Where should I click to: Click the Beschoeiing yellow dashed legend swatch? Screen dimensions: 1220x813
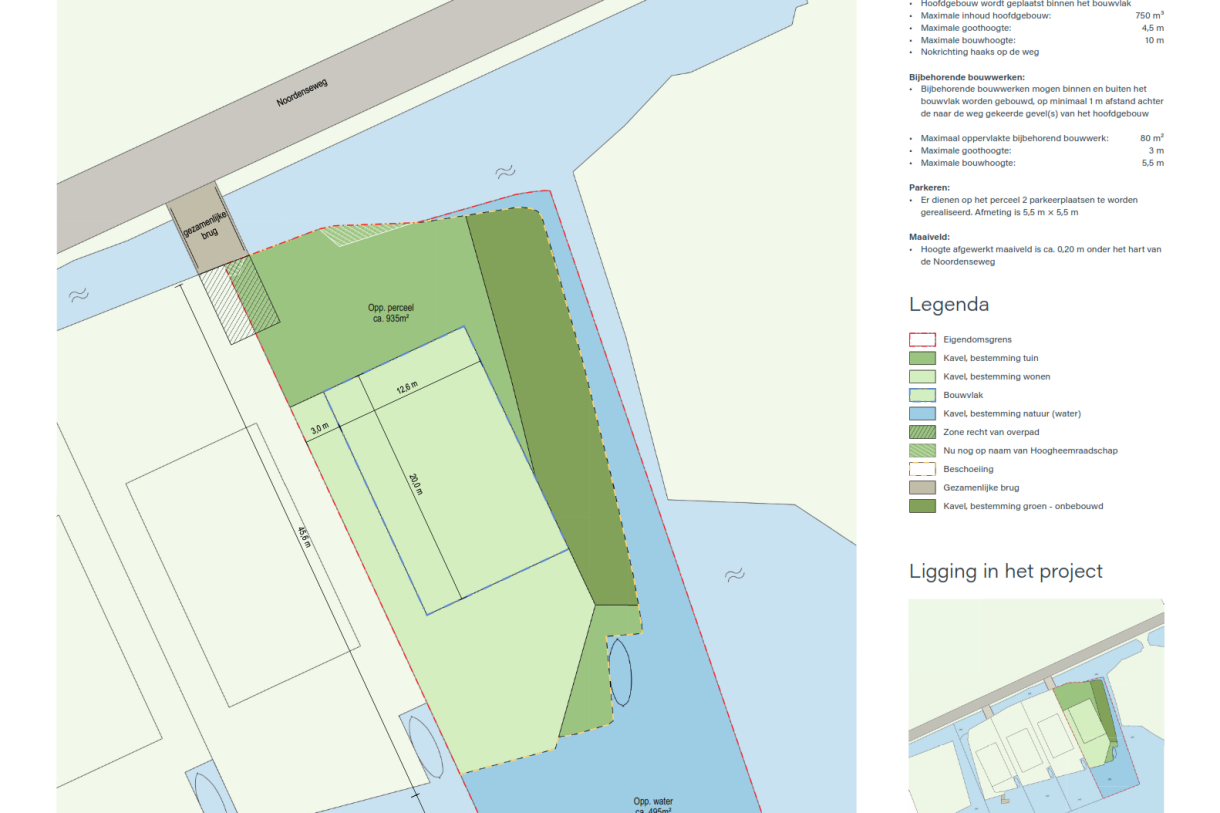pos(921,469)
